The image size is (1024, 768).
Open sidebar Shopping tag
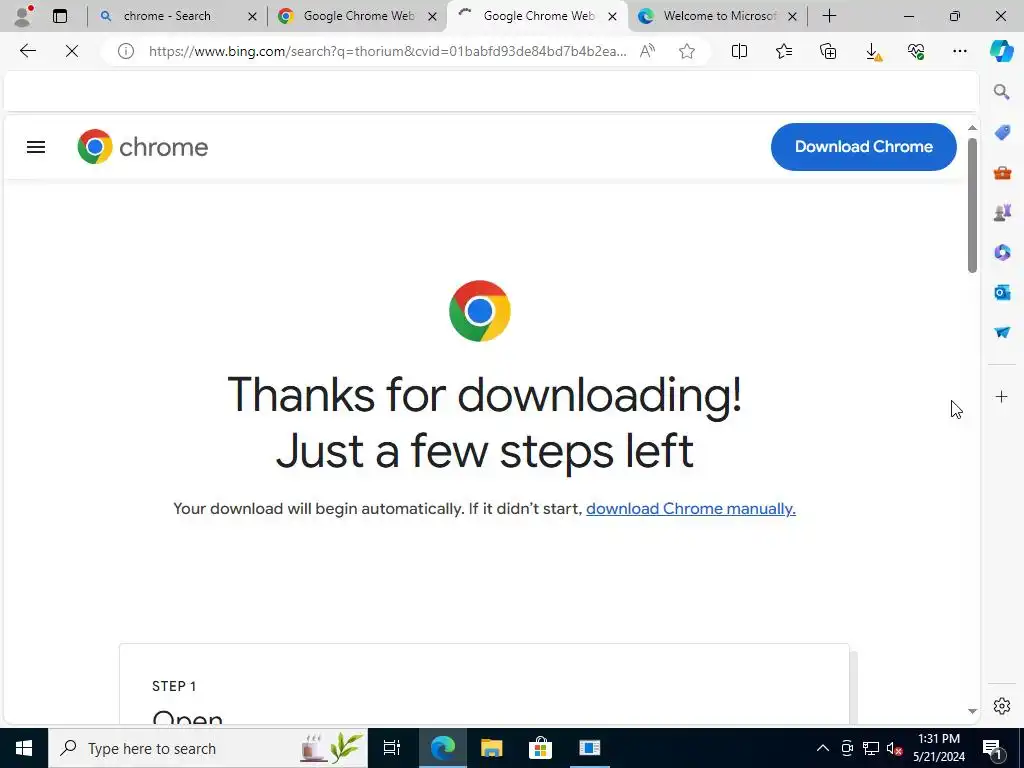click(x=1002, y=133)
